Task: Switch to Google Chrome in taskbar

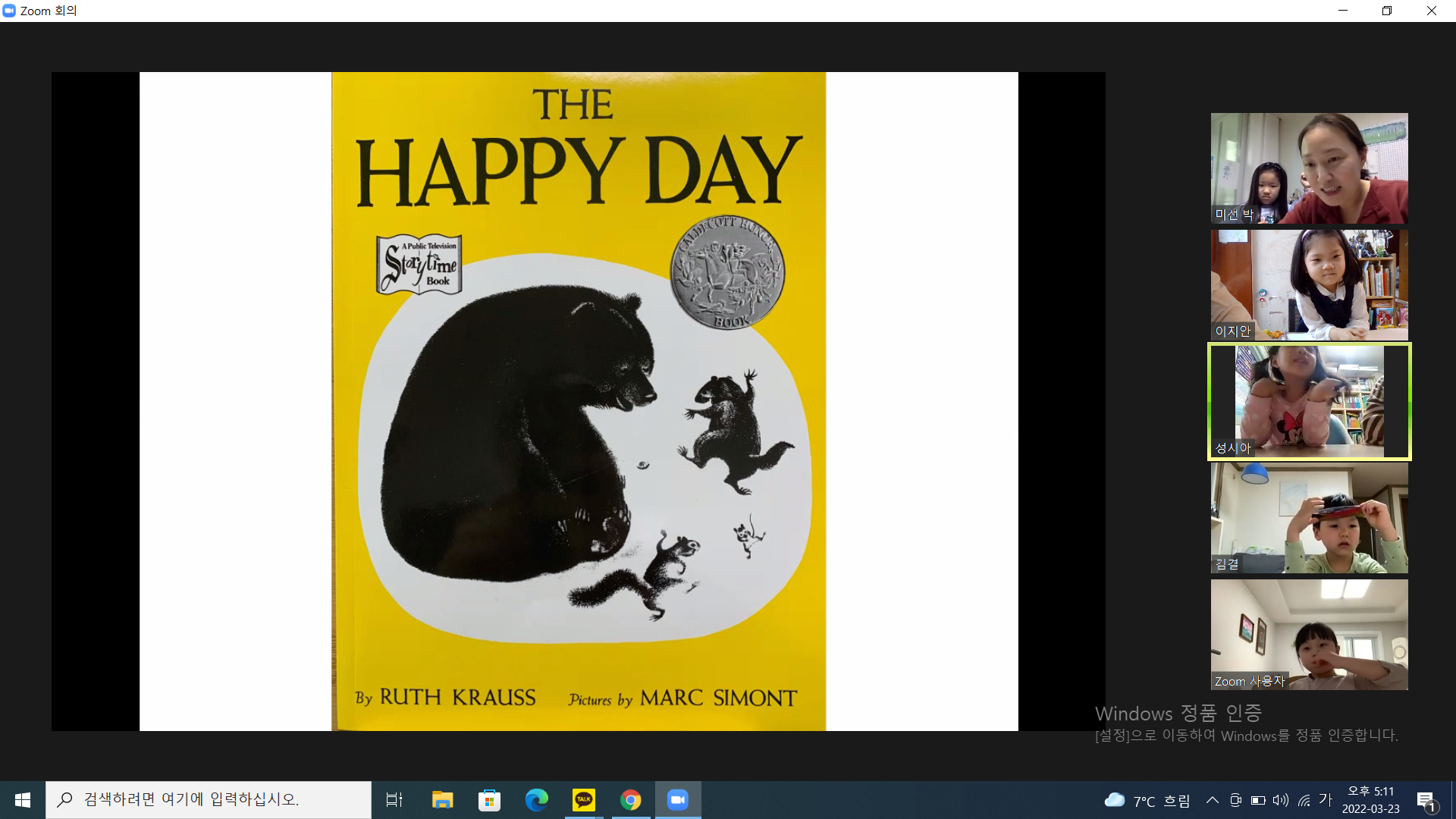Action: pyautogui.click(x=630, y=800)
